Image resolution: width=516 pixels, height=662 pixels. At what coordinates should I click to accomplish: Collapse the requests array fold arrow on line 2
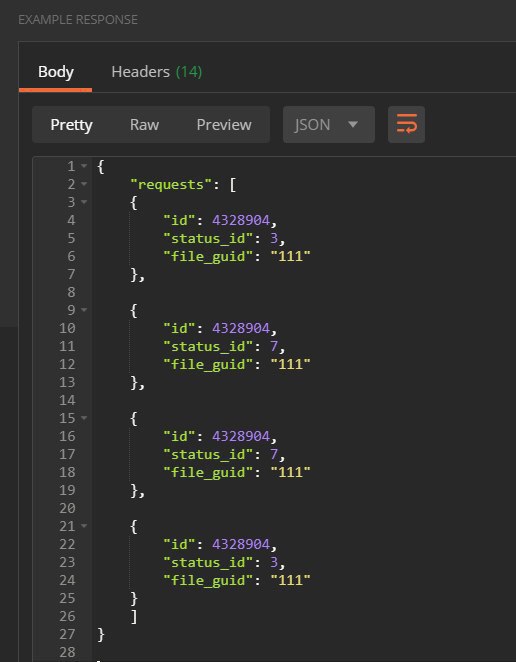pyautogui.click(x=84, y=184)
